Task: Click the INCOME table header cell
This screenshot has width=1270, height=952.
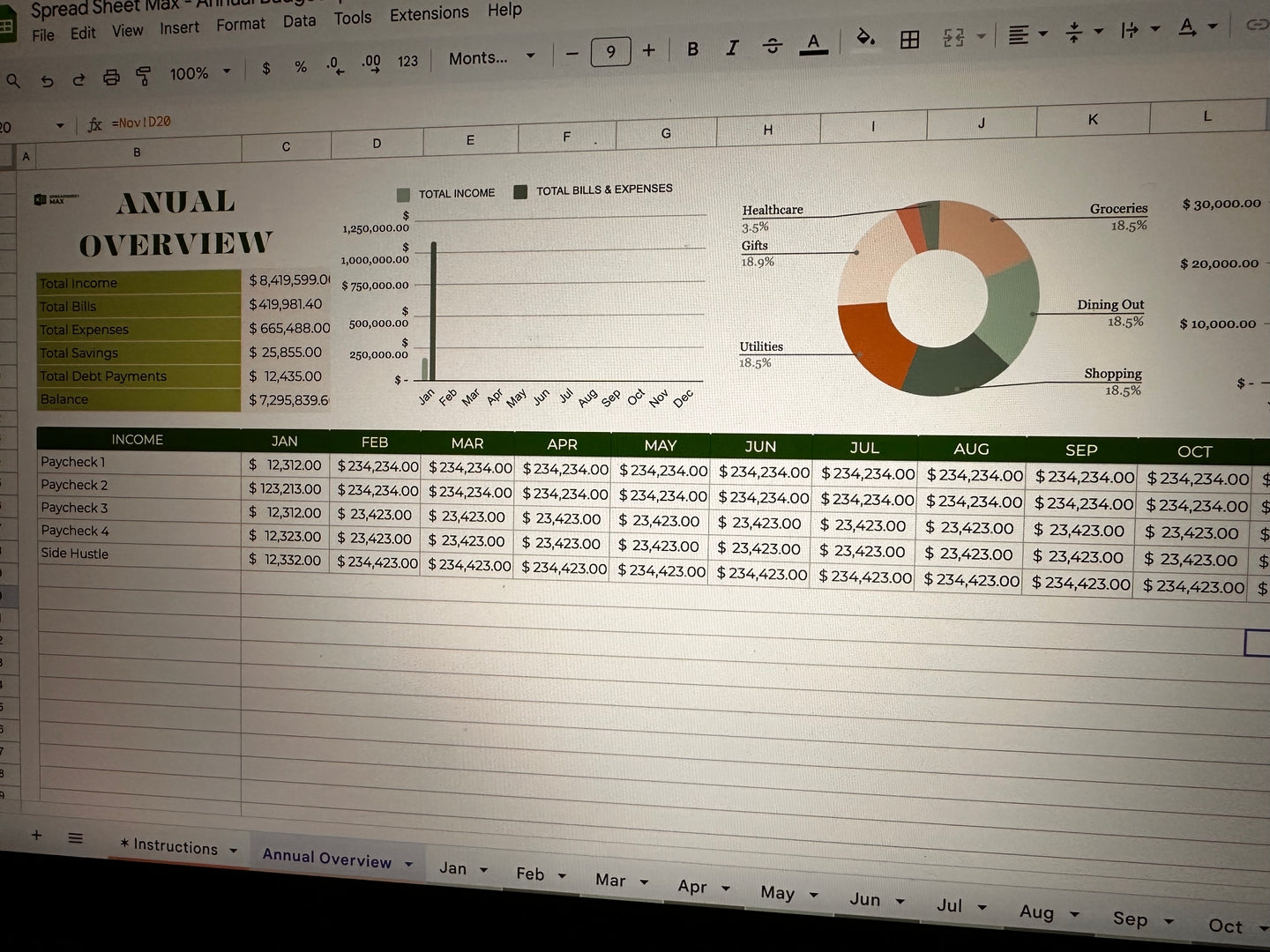Action: click(x=138, y=439)
